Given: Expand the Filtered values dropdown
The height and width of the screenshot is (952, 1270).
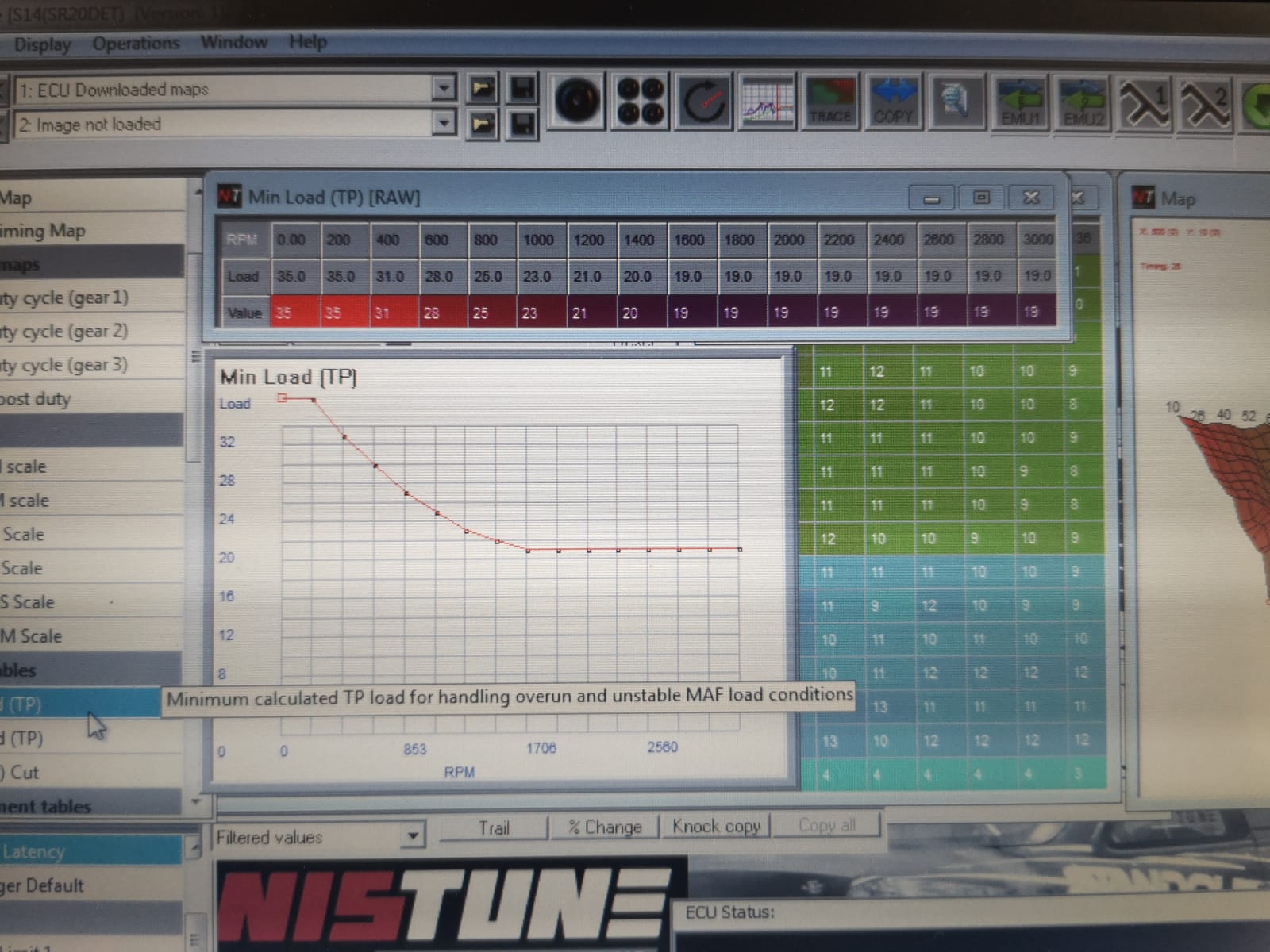Looking at the screenshot, I should click(413, 835).
